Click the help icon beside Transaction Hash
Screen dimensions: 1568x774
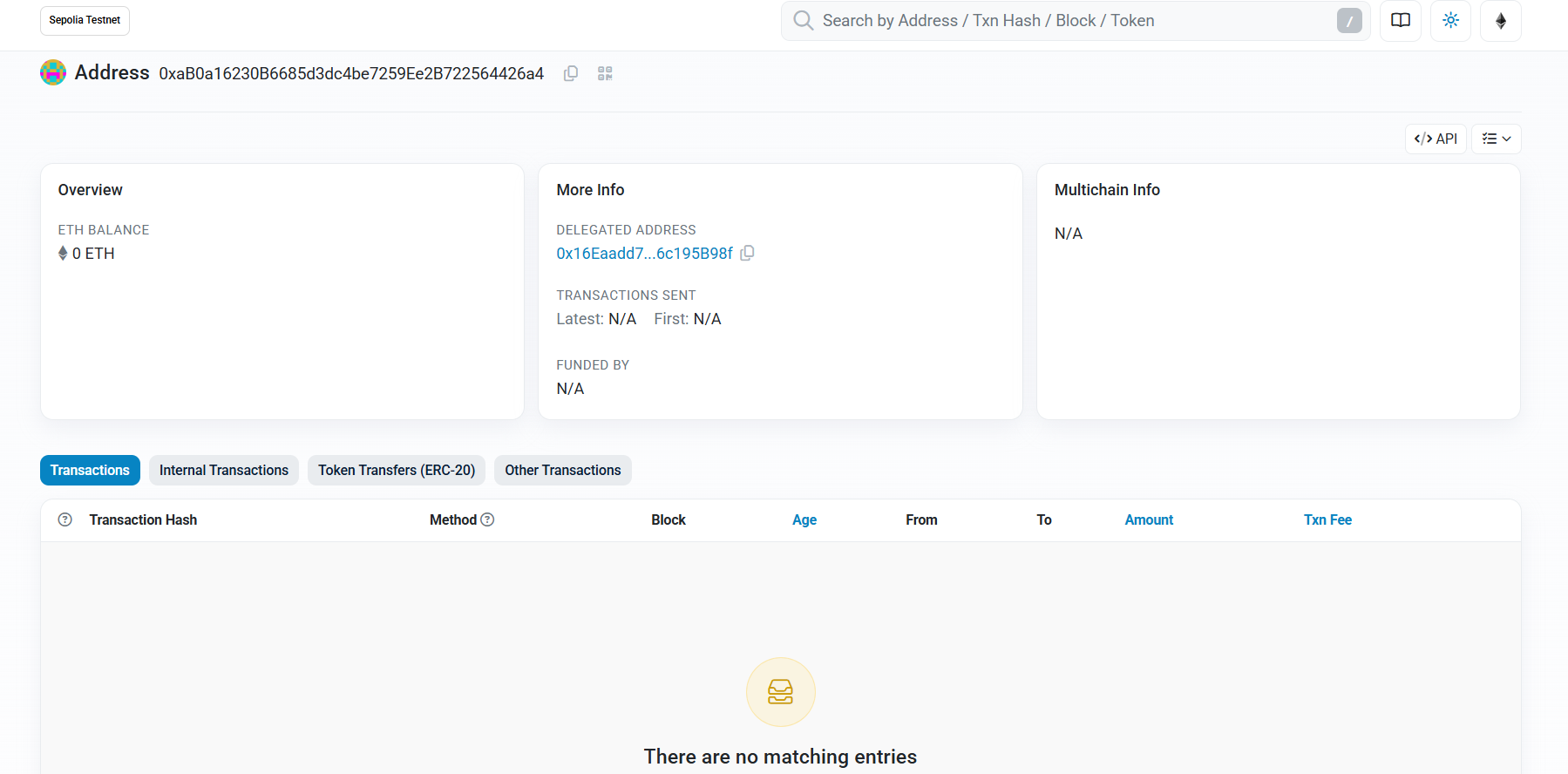pos(65,520)
